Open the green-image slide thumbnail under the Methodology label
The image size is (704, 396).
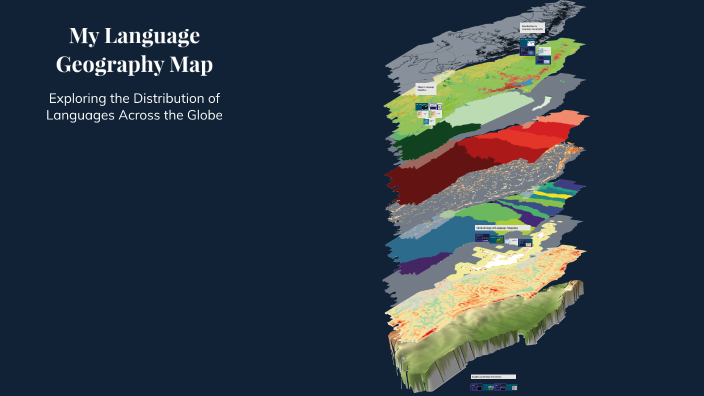coord(497,239)
